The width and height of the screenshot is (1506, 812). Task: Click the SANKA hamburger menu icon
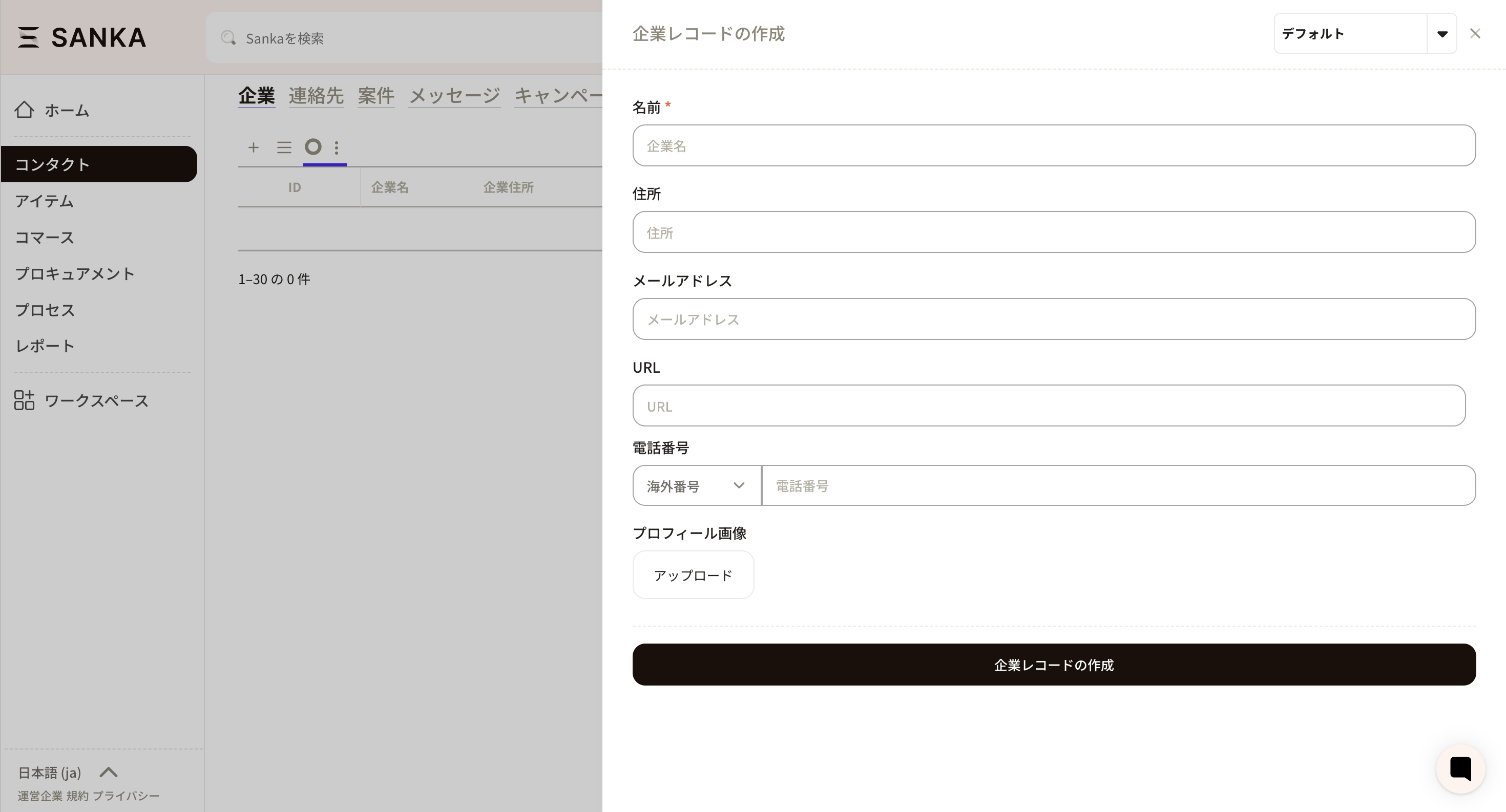point(28,37)
